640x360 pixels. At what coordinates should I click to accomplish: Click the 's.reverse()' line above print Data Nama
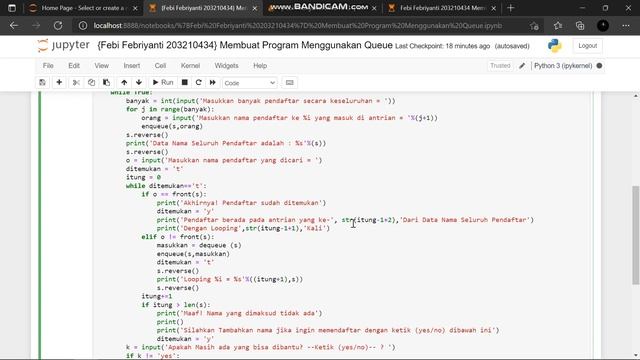(147, 135)
